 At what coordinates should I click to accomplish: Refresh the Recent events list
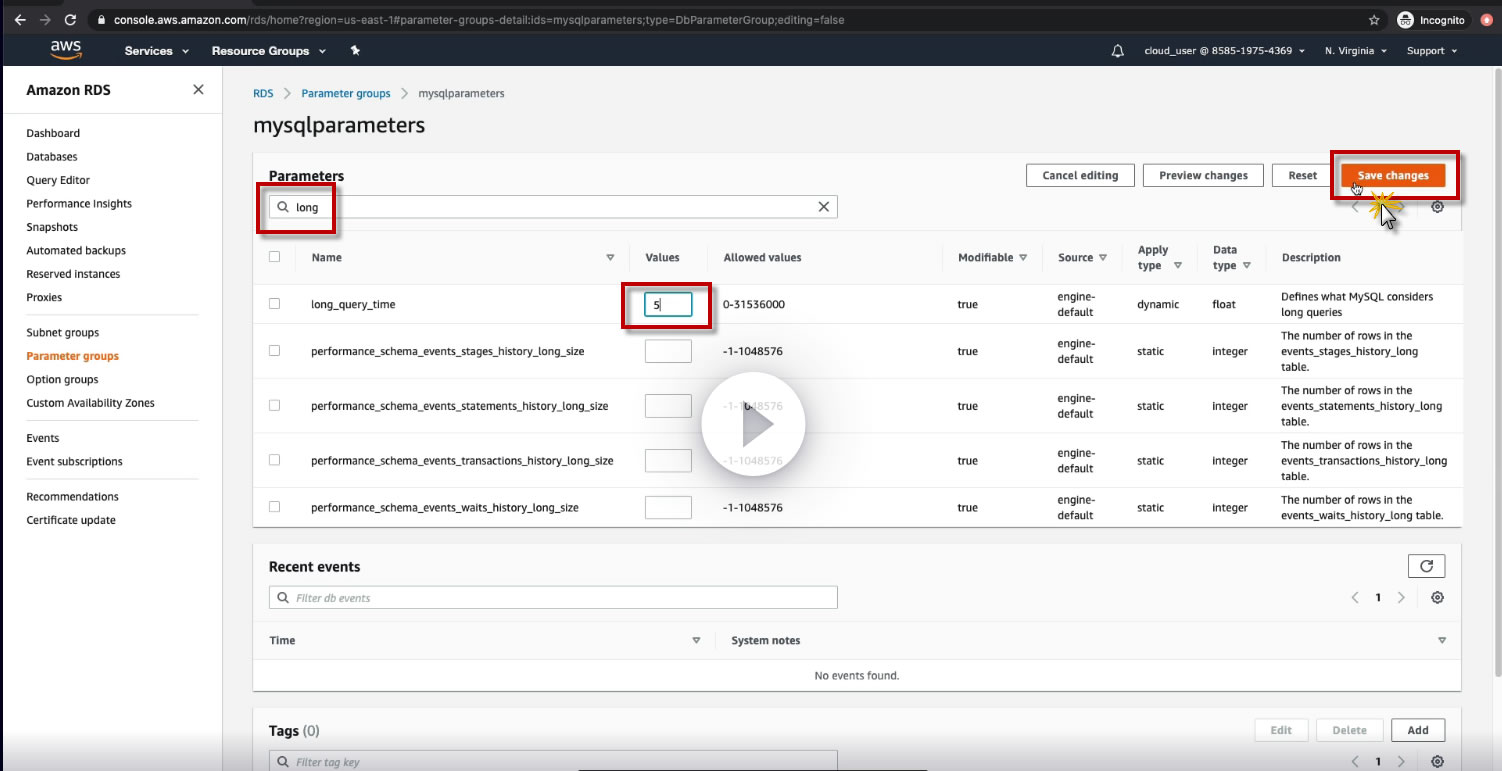pyautogui.click(x=1426, y=566)
